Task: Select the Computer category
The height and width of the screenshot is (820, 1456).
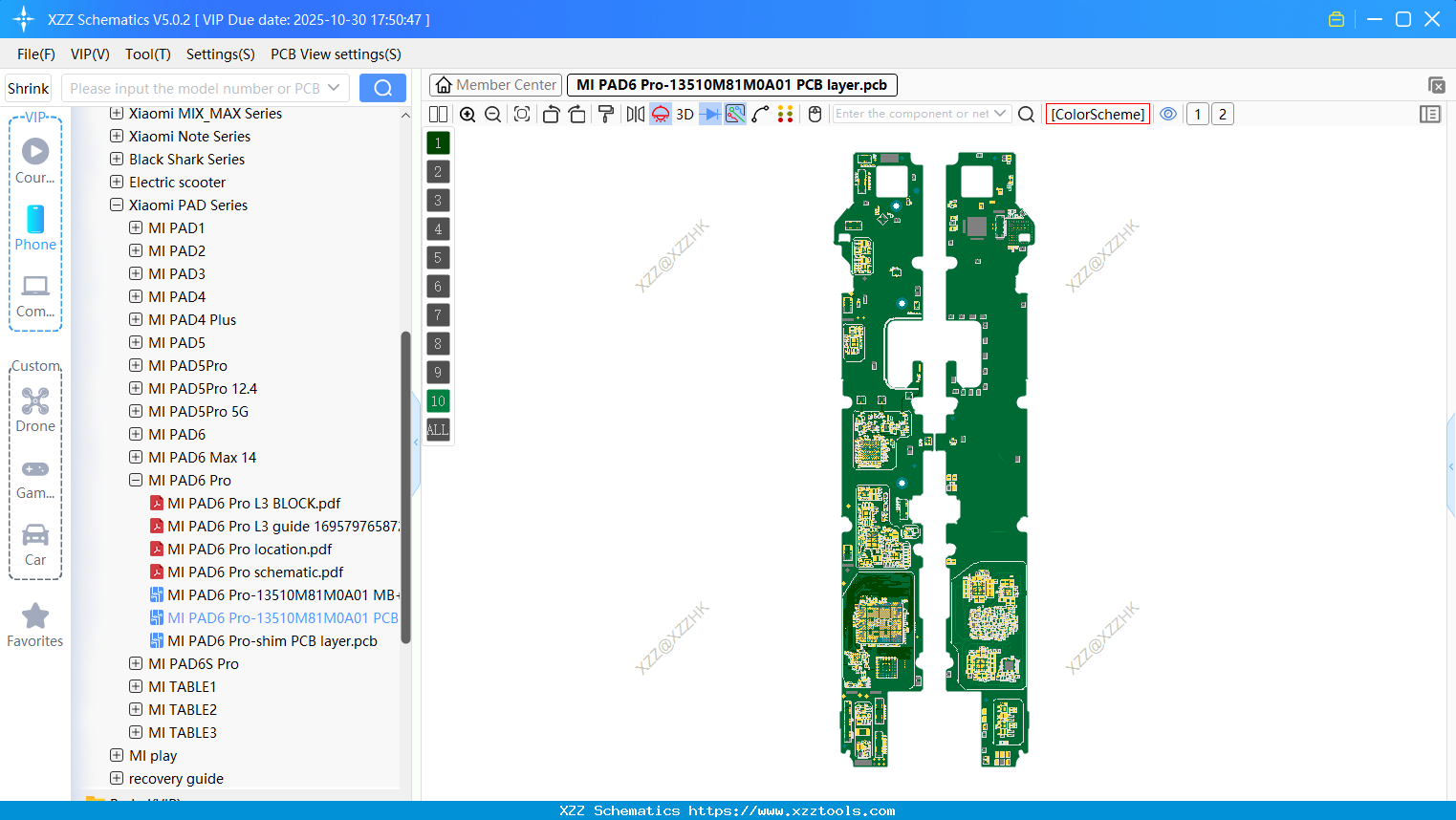Action: [35, 296]
